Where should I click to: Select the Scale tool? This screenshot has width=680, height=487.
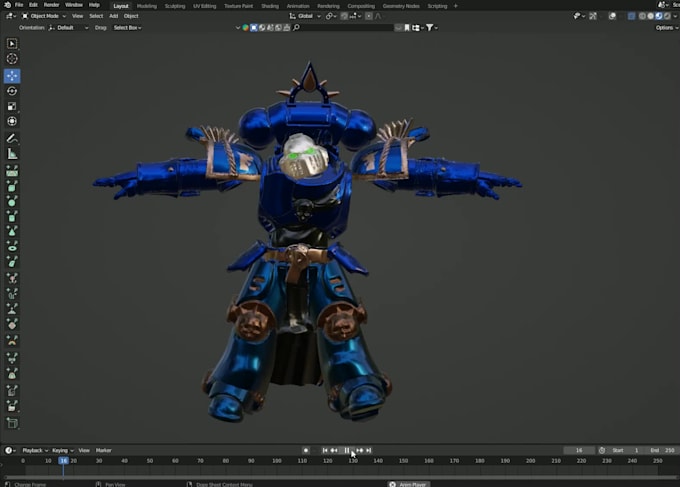[12, 106]
